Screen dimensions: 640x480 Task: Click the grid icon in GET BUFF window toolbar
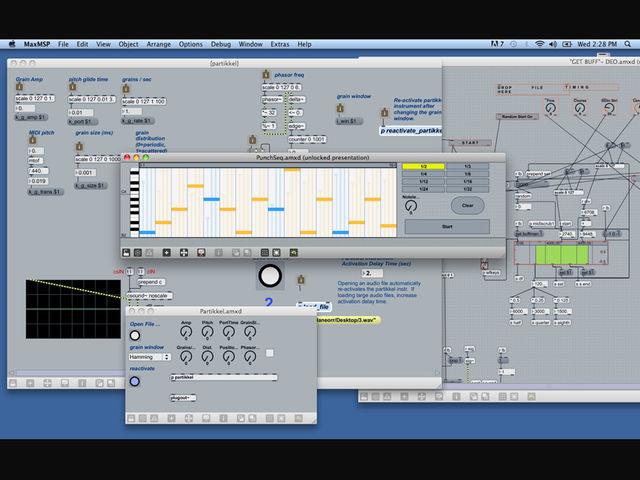502,396
